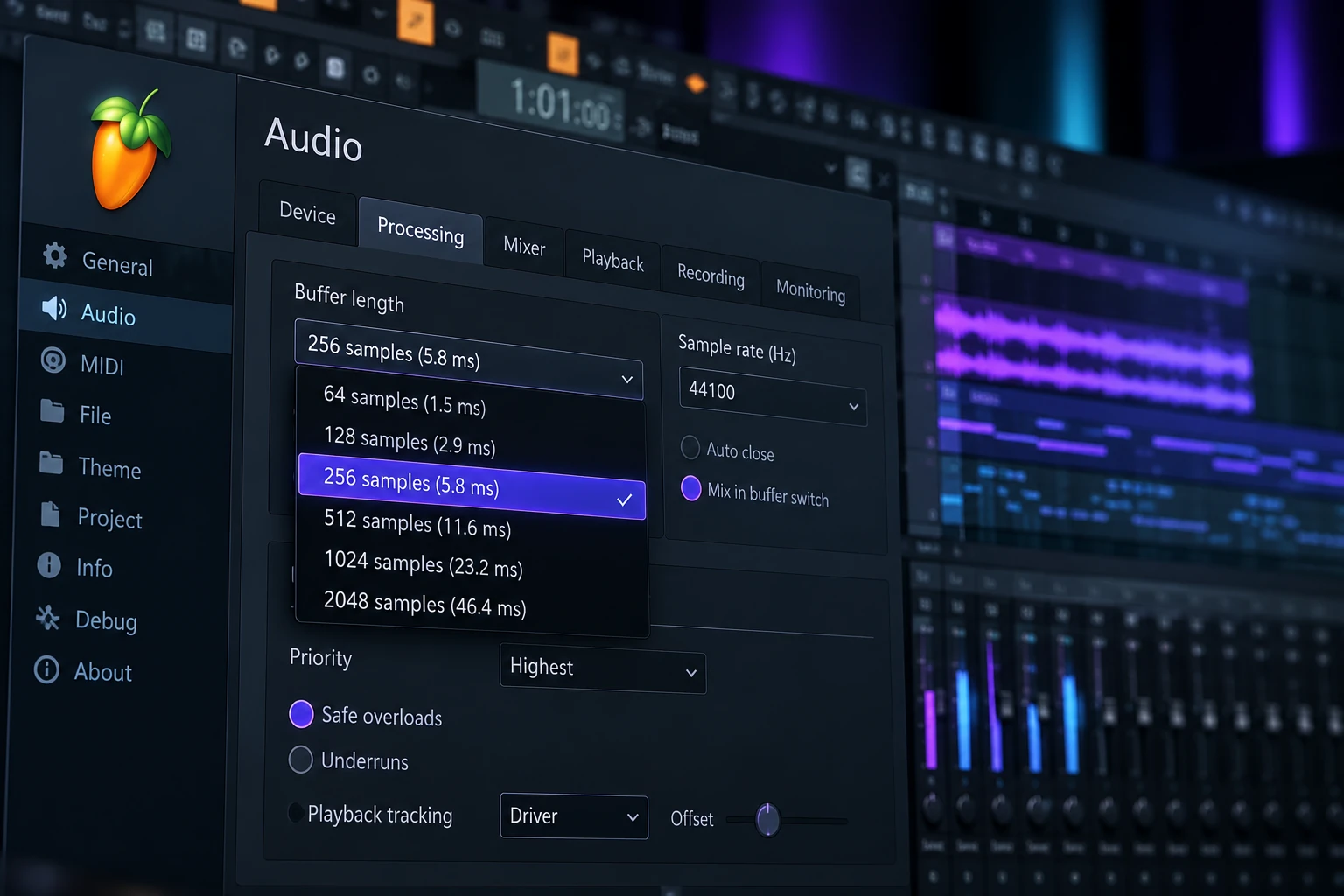Open the Theme folder icon in sidebar

coord(52,463)
